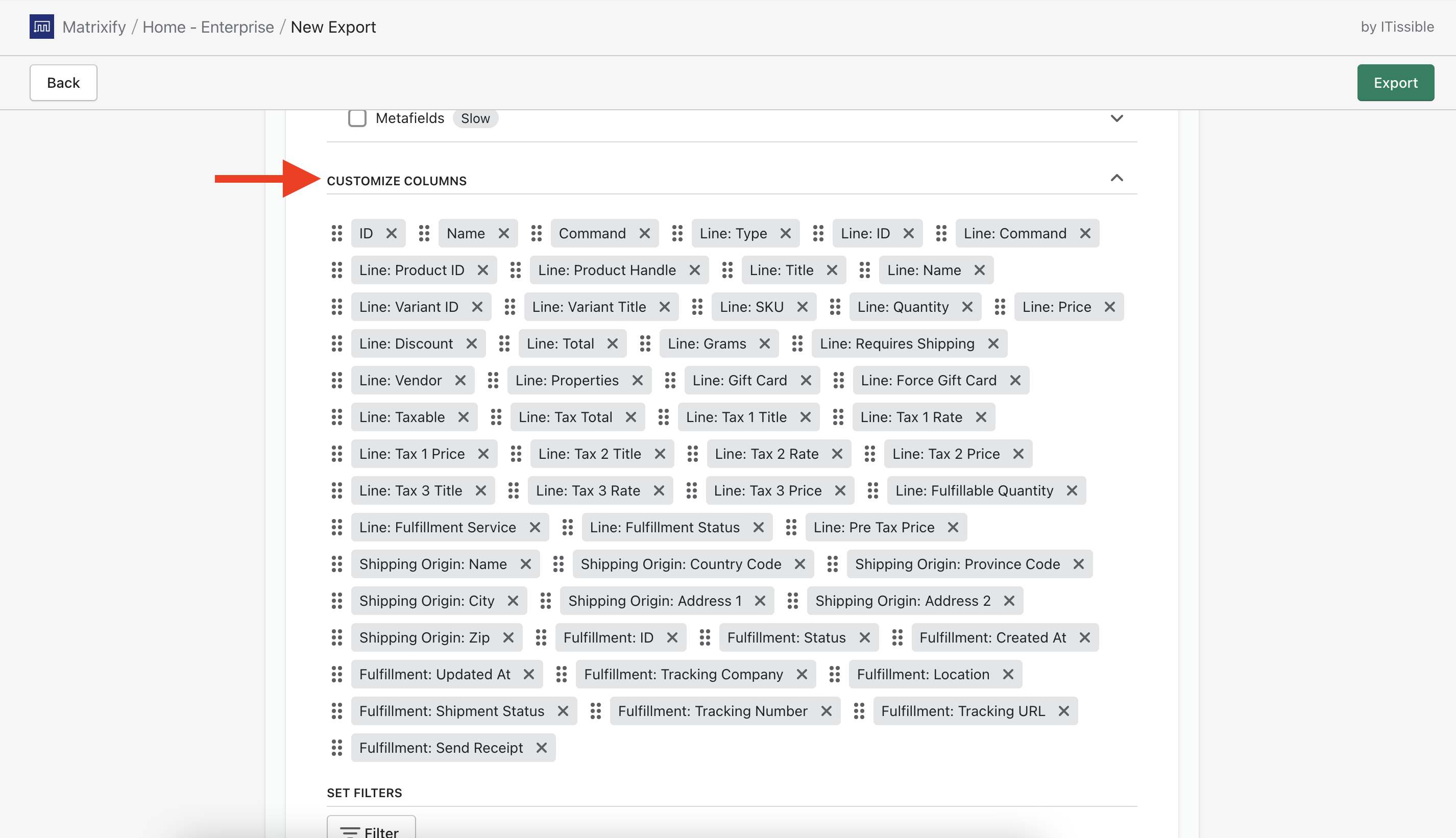Click the Customize Columns heading
This screenshot has height=838, width=1456.
click(397, 181)
